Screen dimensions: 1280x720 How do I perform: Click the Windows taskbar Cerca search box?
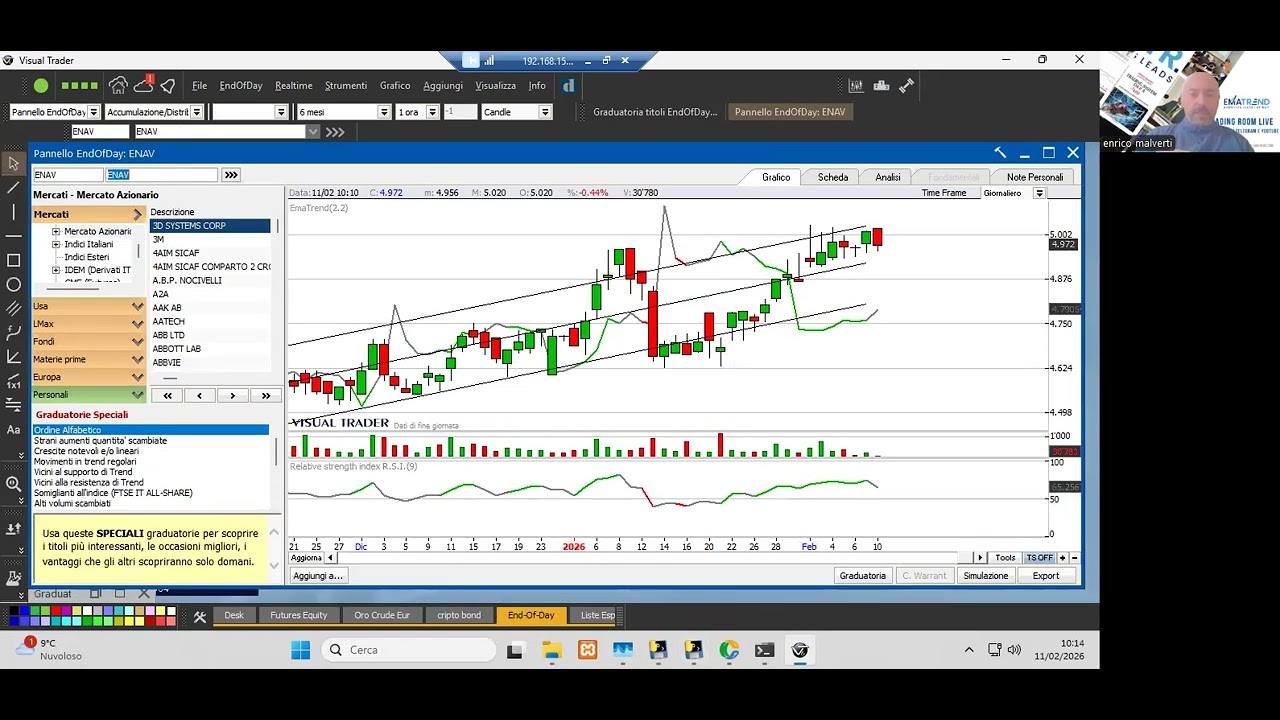(x=410, y=650)
